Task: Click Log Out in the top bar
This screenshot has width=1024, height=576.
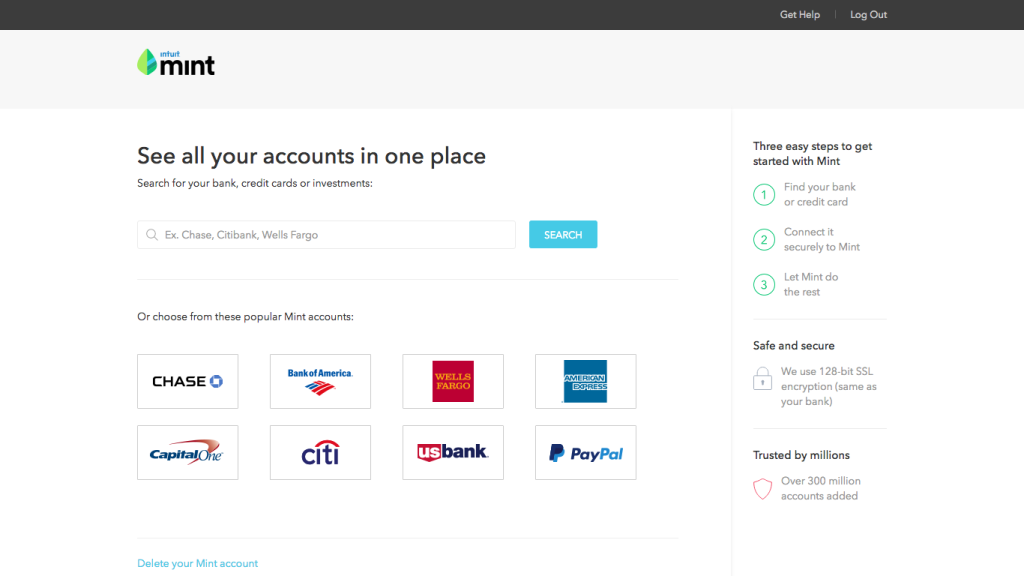Action: point(868,15)
